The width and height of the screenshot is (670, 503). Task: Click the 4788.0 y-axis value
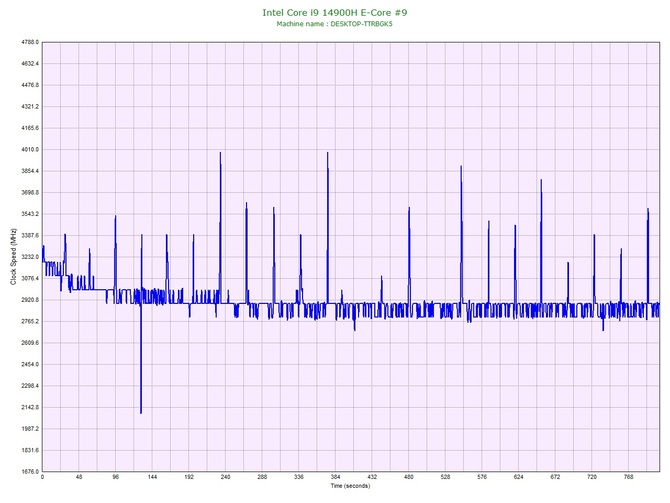pyautogui.click(x=30, y=42)
